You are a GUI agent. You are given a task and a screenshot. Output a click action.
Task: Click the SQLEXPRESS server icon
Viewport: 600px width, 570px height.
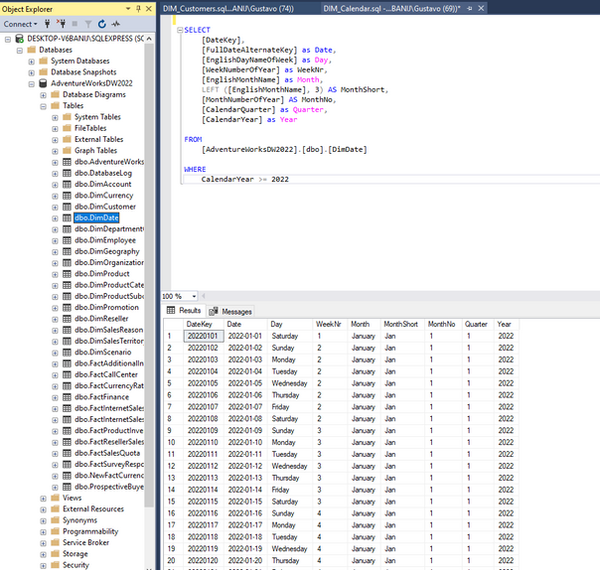[x=20, y=38]
